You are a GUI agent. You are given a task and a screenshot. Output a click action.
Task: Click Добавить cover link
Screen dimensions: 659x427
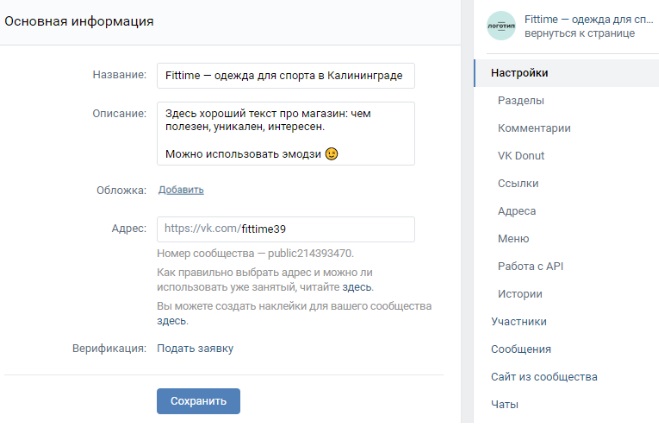pos(181,190)
